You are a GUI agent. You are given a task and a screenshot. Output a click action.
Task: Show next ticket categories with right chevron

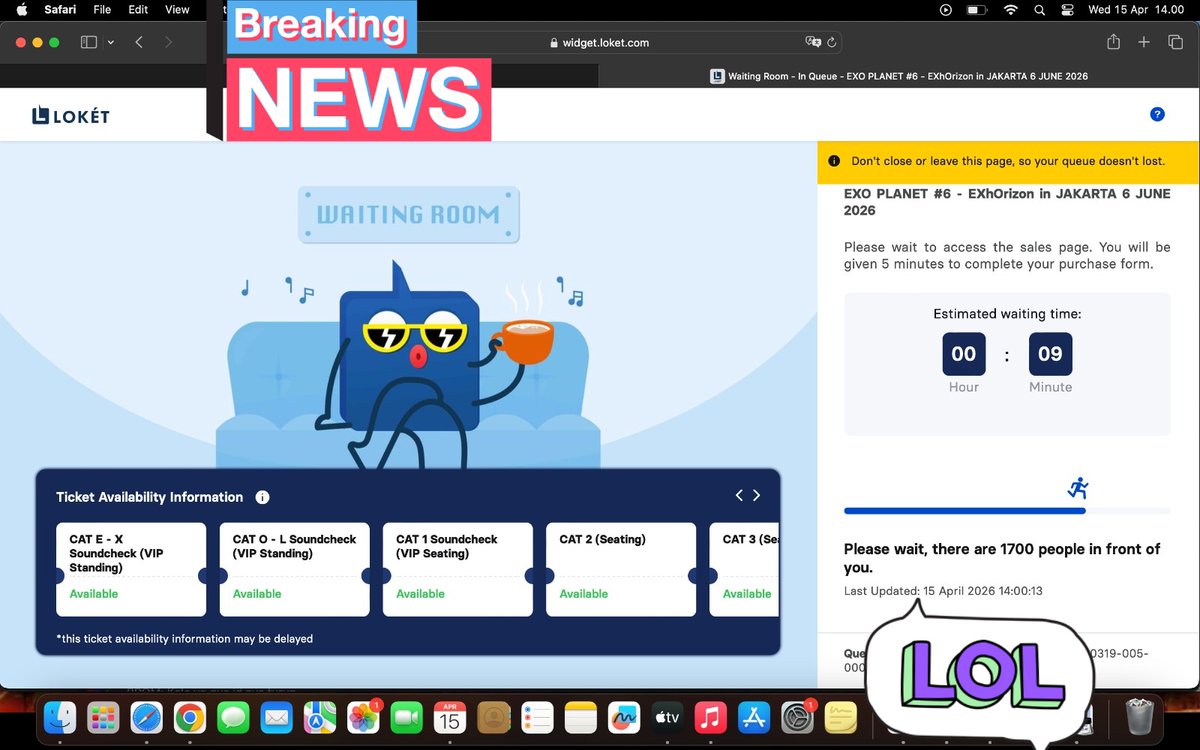pos(757,495)
